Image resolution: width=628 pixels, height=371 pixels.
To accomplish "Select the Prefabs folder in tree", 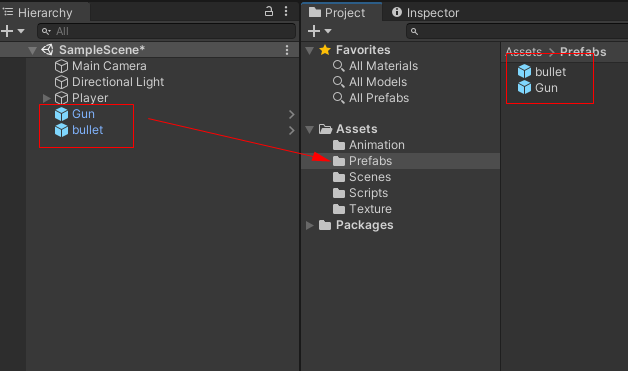I will click(370, 161).
